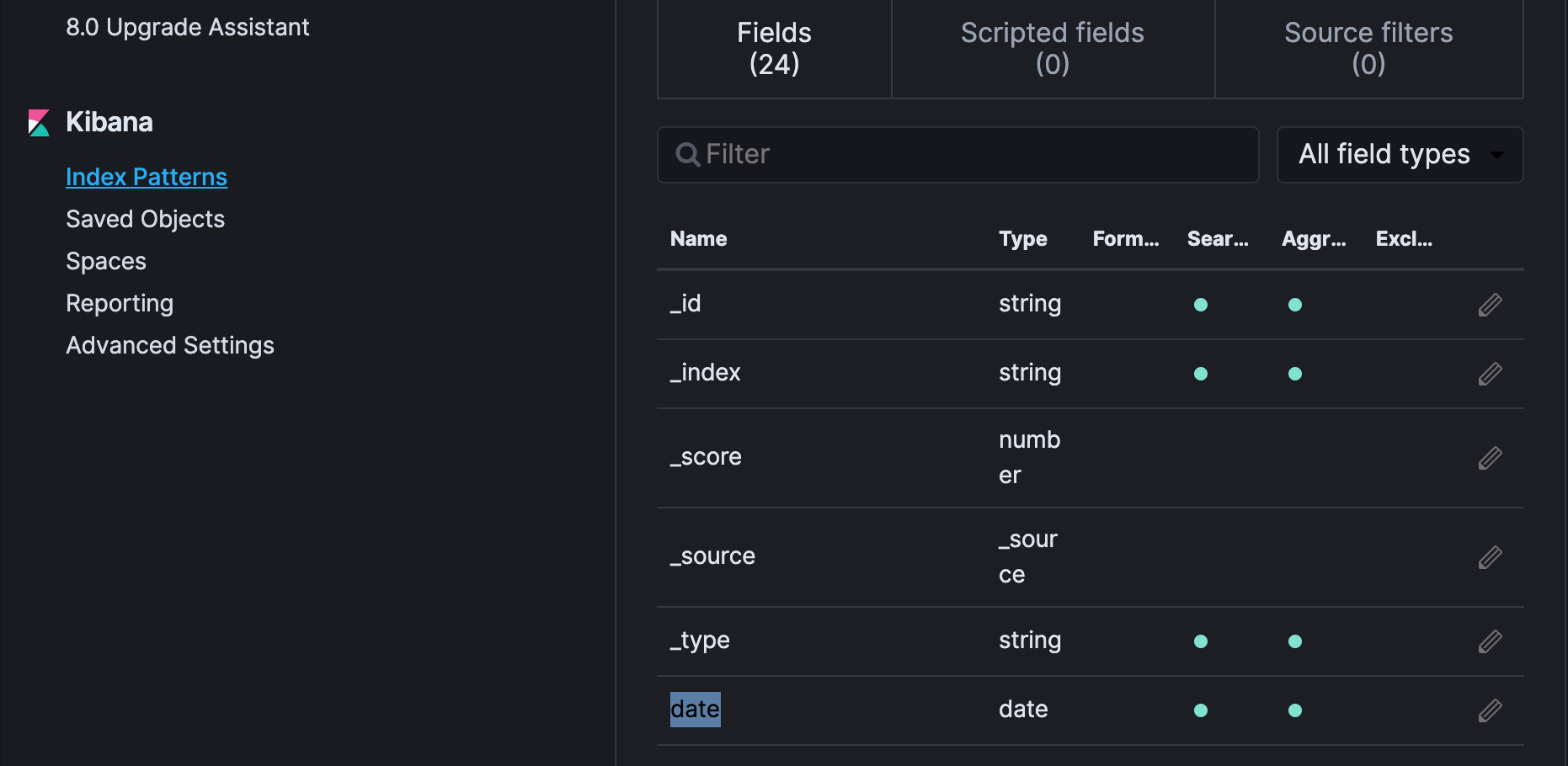Edit the _index field via pencil icon
This screenshot has height=766, width=1568.
(x=1490, y=374)
